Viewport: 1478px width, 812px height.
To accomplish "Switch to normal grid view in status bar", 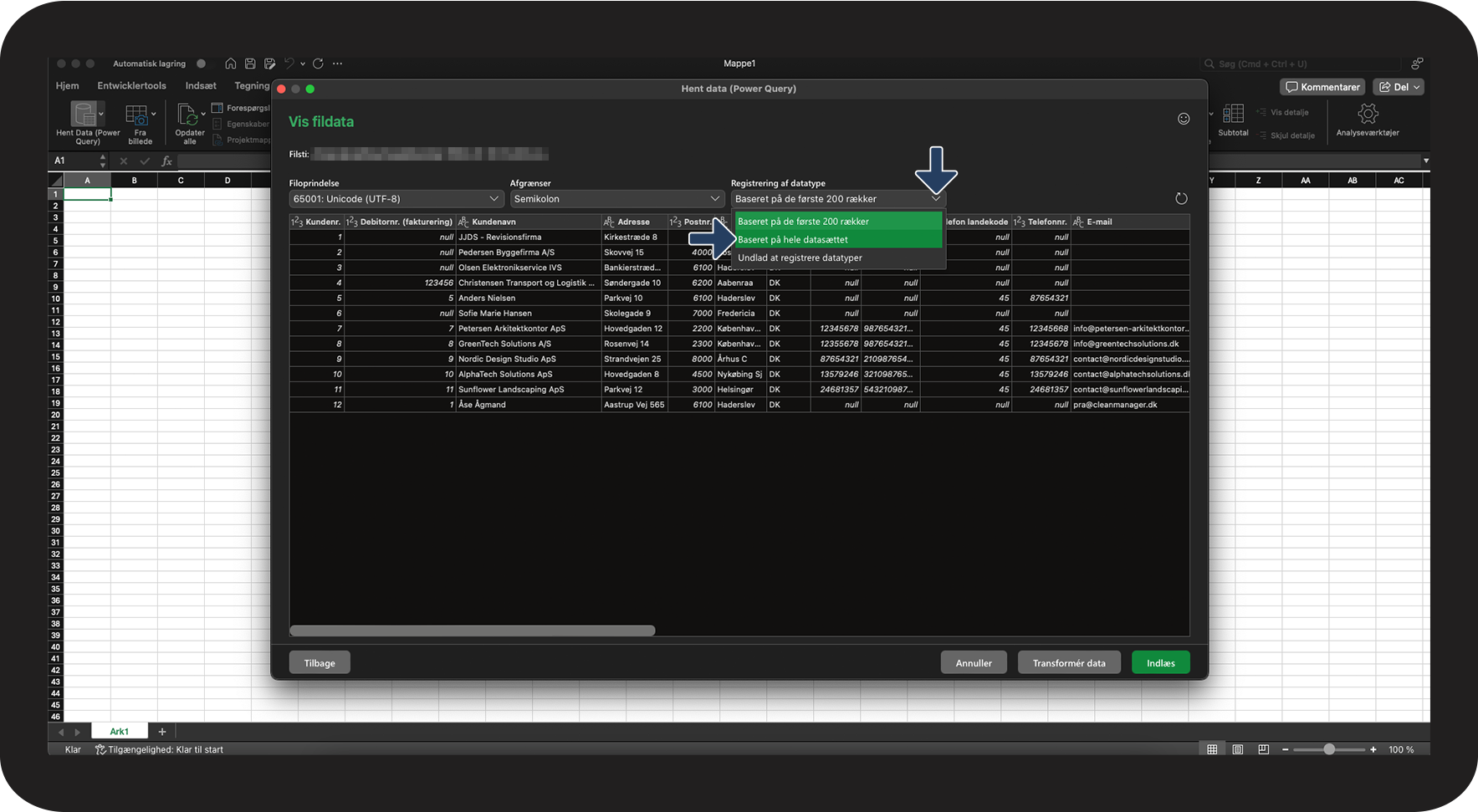I will click(x=1211, y=749).
